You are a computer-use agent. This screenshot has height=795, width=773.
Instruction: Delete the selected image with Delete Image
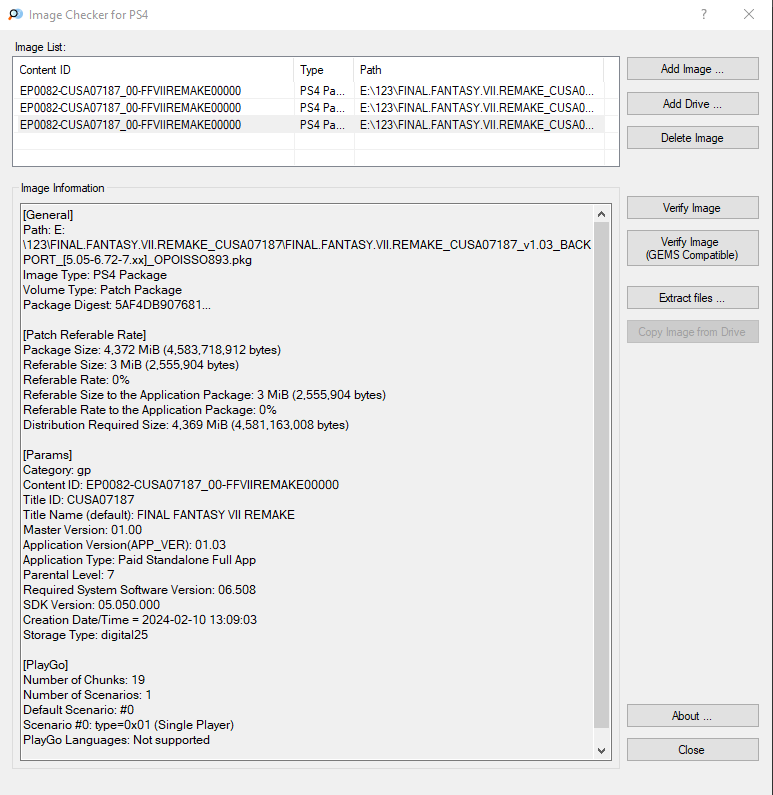point(692,138)
